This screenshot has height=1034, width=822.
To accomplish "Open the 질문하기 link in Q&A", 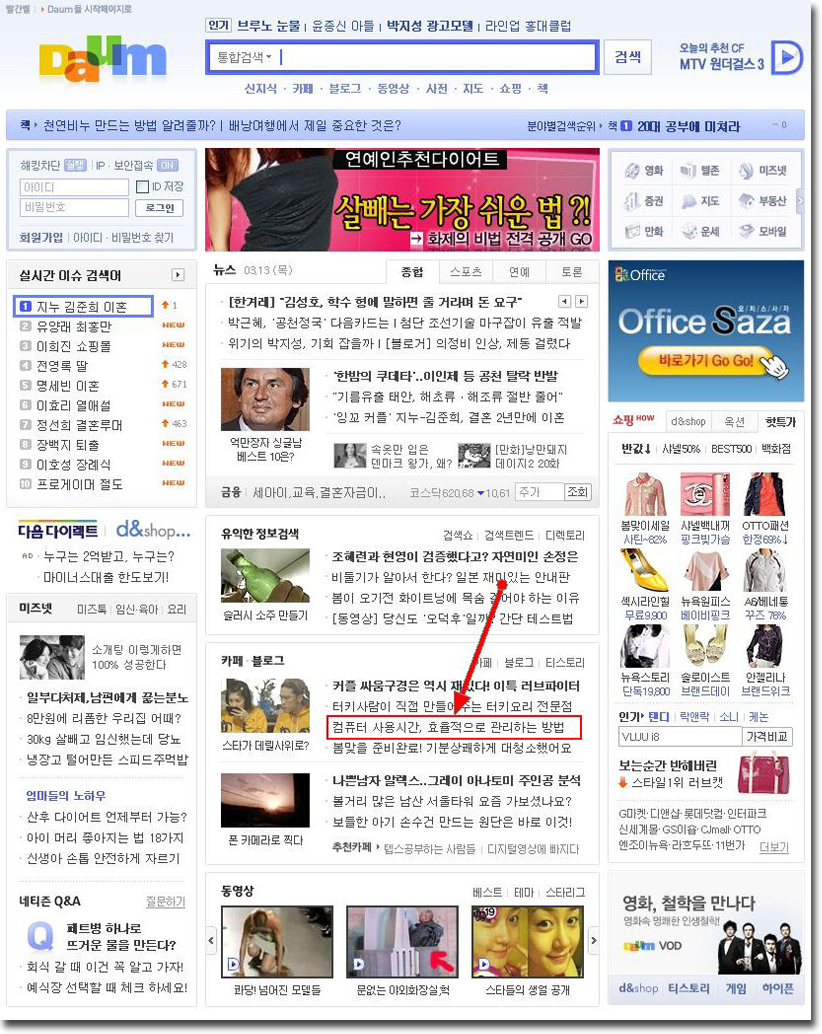I will pyautogui.click(x=165, y=901).
